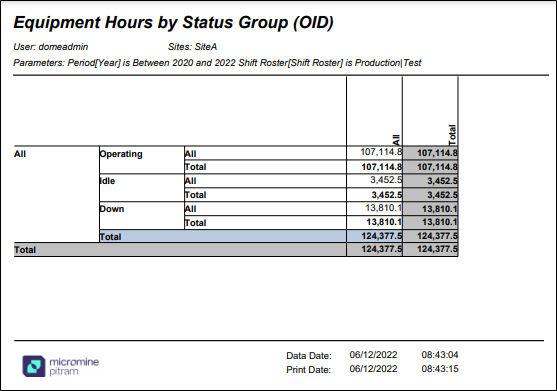557x391 pixels.
Task: Click the rotated 'Total' column header
Action: pos(452,135)
